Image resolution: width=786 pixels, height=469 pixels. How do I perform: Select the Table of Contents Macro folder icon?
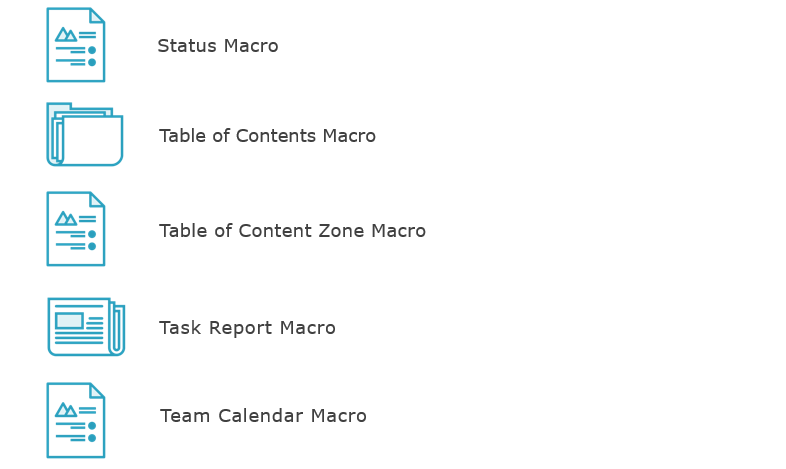pyautogui.click(x=85, y=134)
